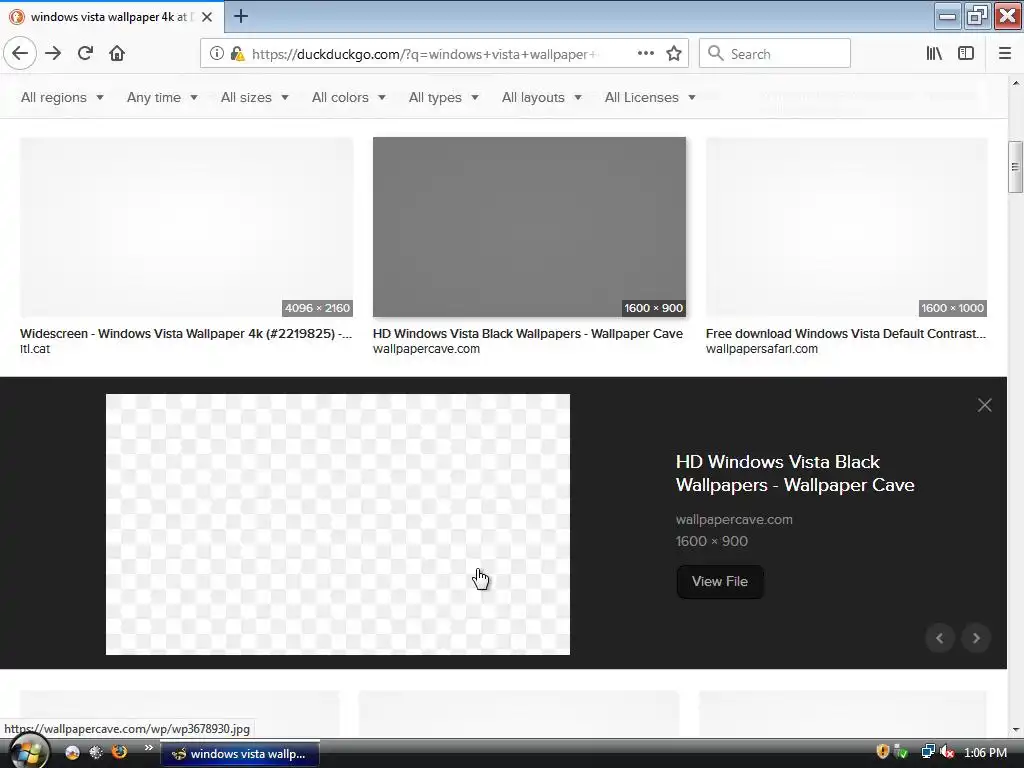Viewport: 1024px width, 768px height.
Task: Select the HD Windows Vista Black Wallpapers thumbnail
Action: (529, 227)
